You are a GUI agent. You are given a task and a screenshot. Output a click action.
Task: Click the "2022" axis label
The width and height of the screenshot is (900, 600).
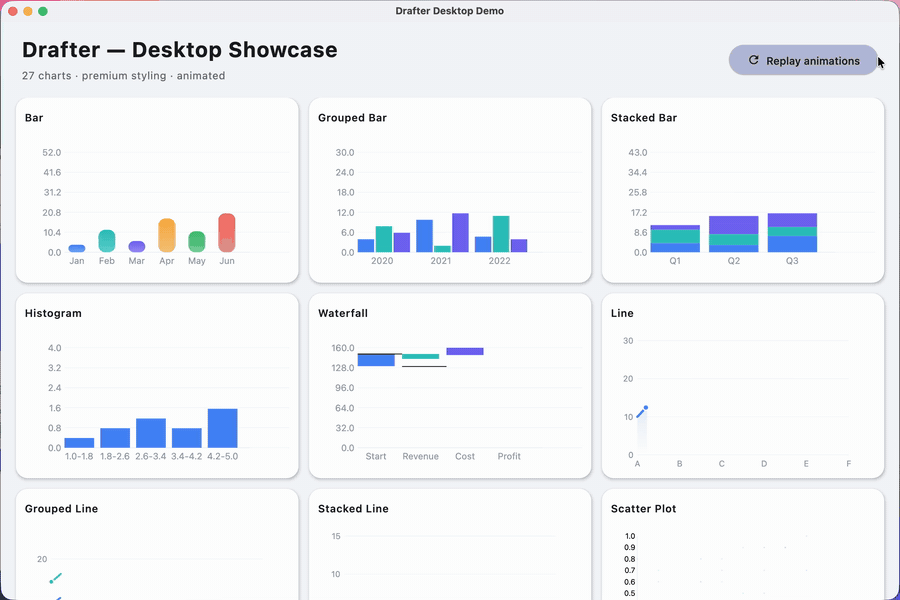(x=499, y=261)
